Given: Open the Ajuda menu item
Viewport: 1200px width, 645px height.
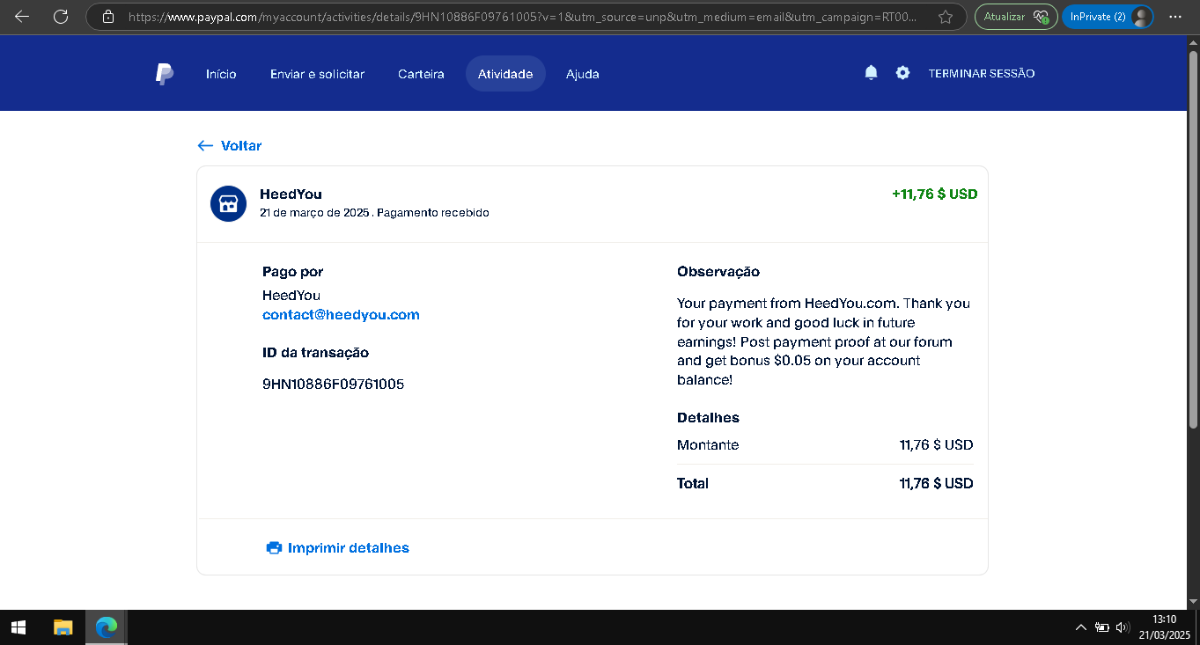Looking at the screenshot, I should [582, 74].
